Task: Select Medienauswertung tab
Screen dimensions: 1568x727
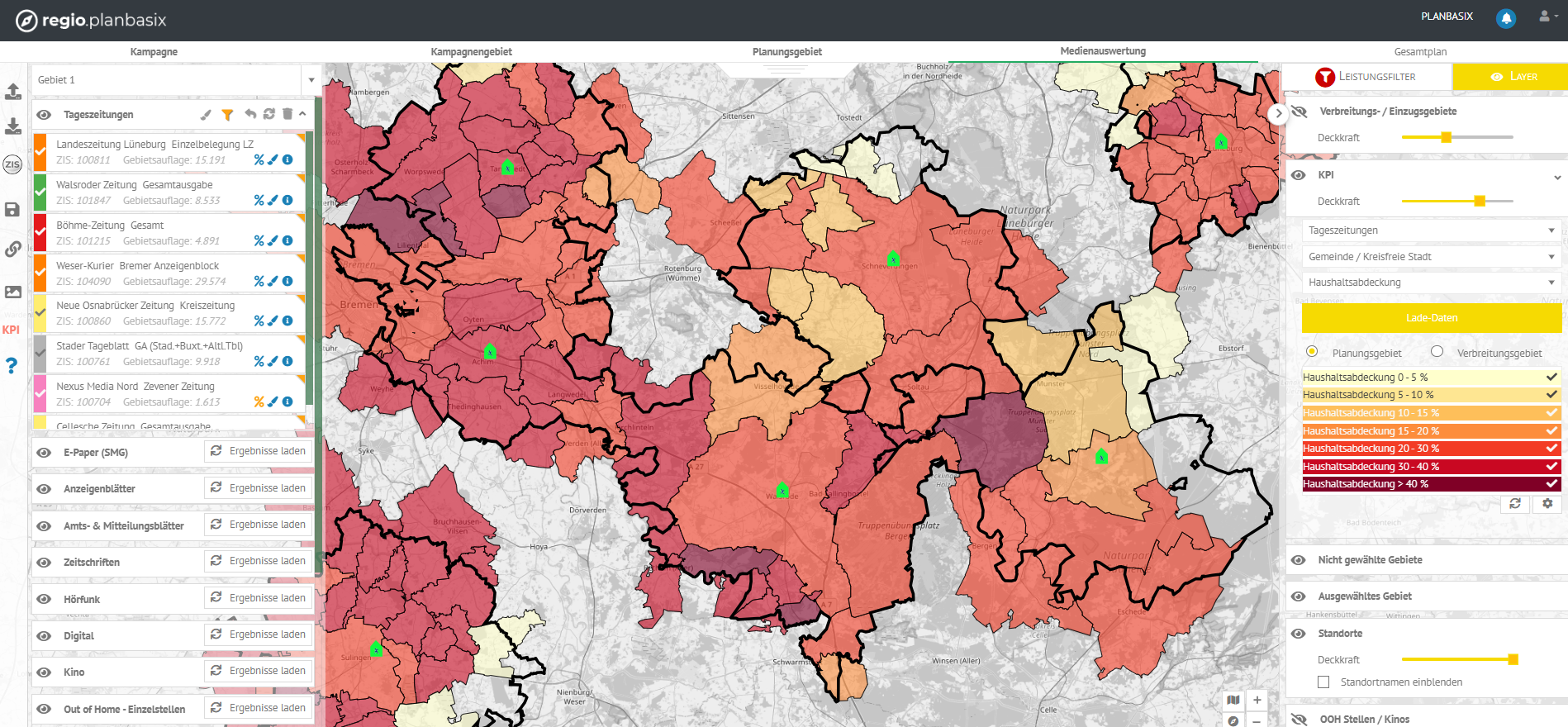Action: click(x=1103, y=50)
